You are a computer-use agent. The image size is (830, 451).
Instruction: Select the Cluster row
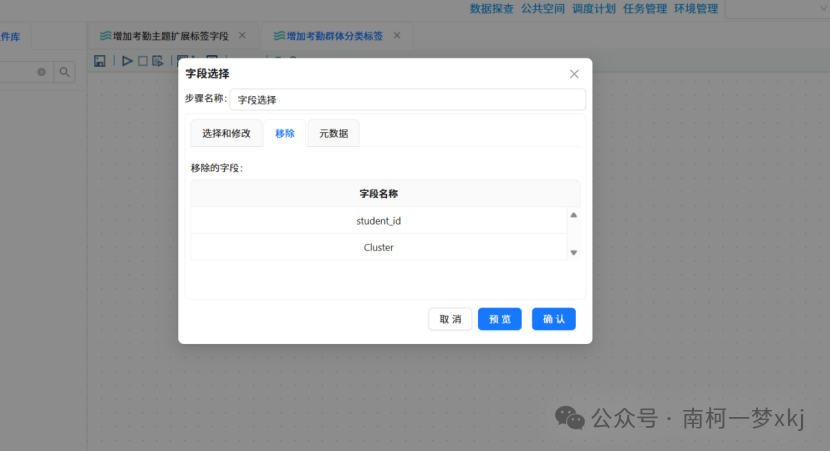[378, 247]
